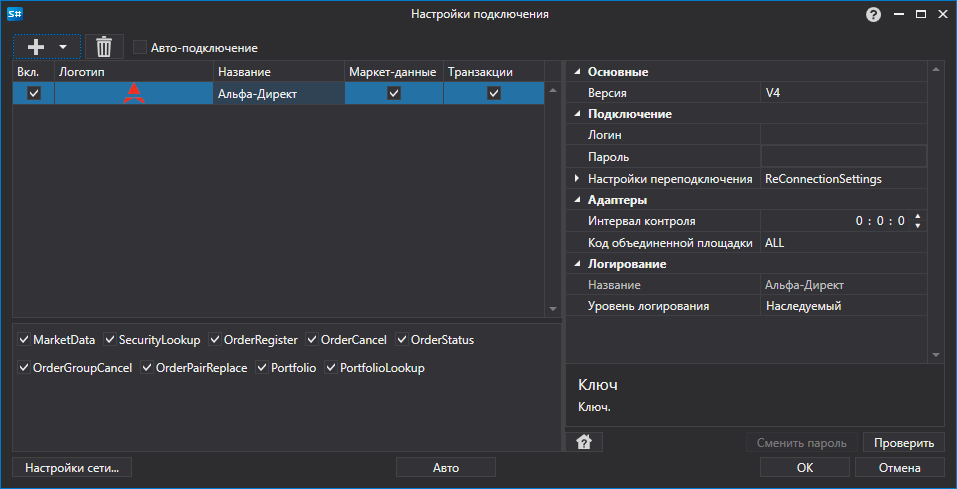
Task: Click the OK button
Action: coord(805,468)
